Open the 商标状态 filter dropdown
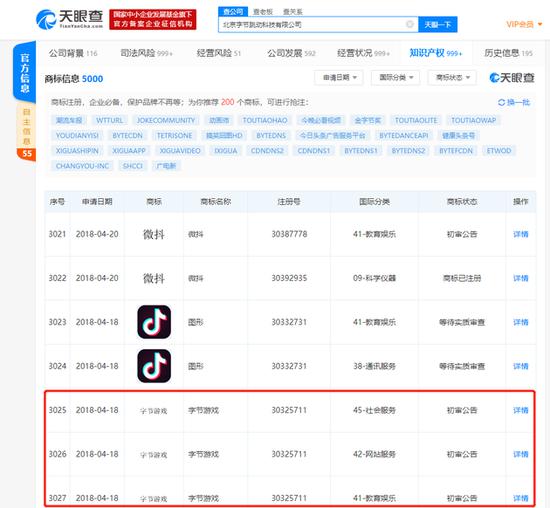This screenshot has height=508, width=550. click(452, 78)
